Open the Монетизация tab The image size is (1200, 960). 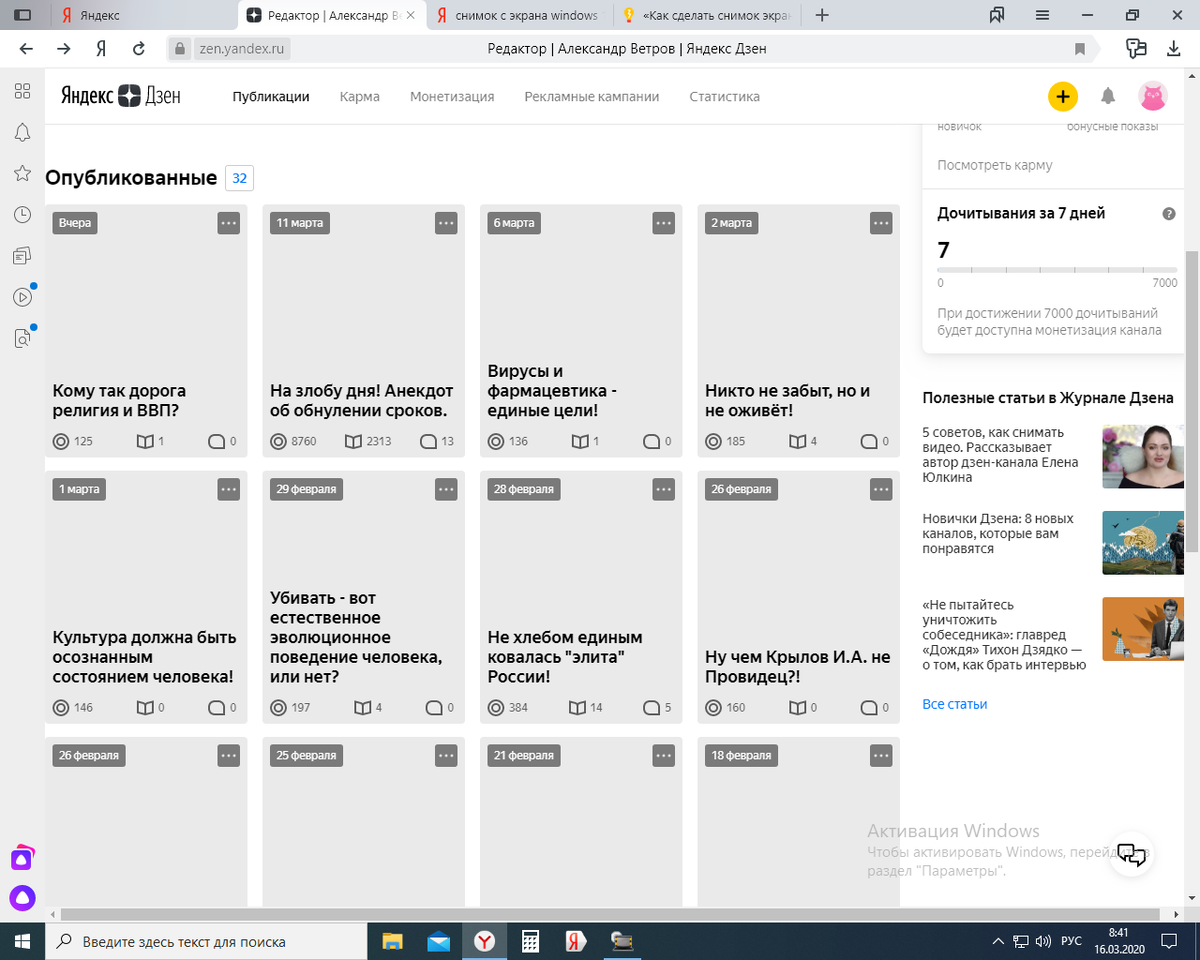click(452, 97)
